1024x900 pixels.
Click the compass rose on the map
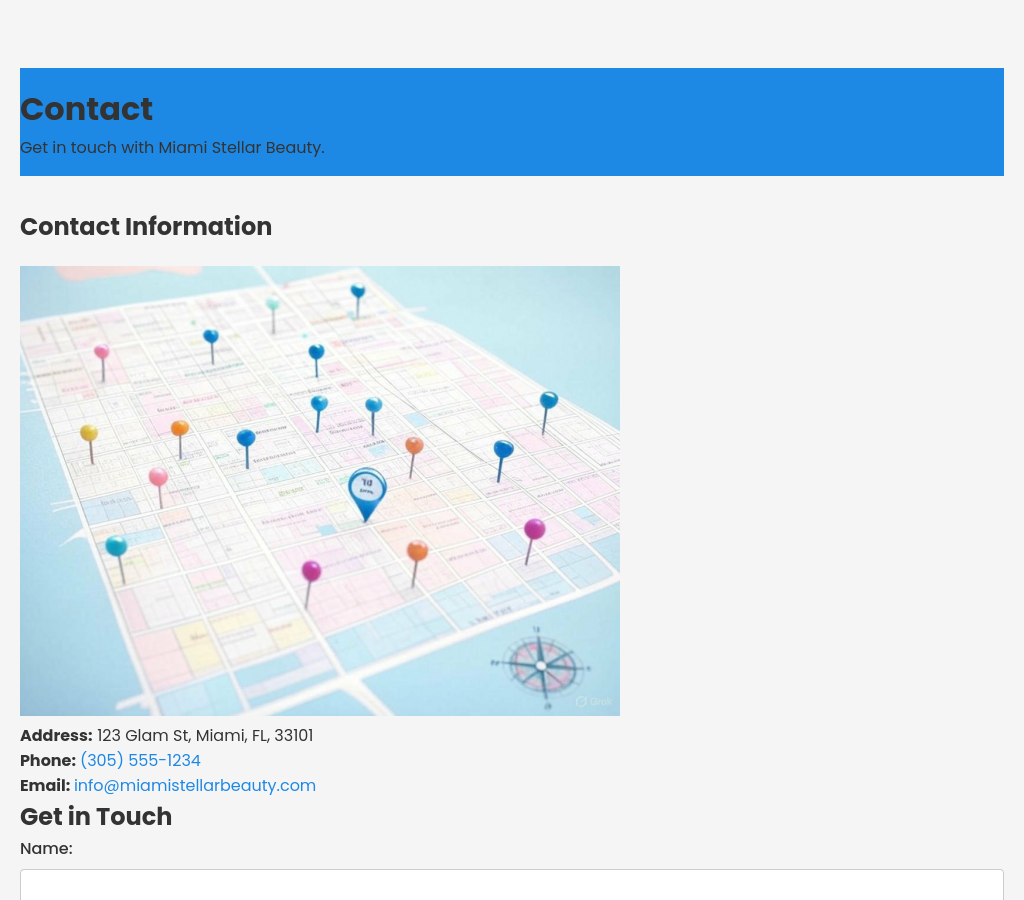[541, 665]
